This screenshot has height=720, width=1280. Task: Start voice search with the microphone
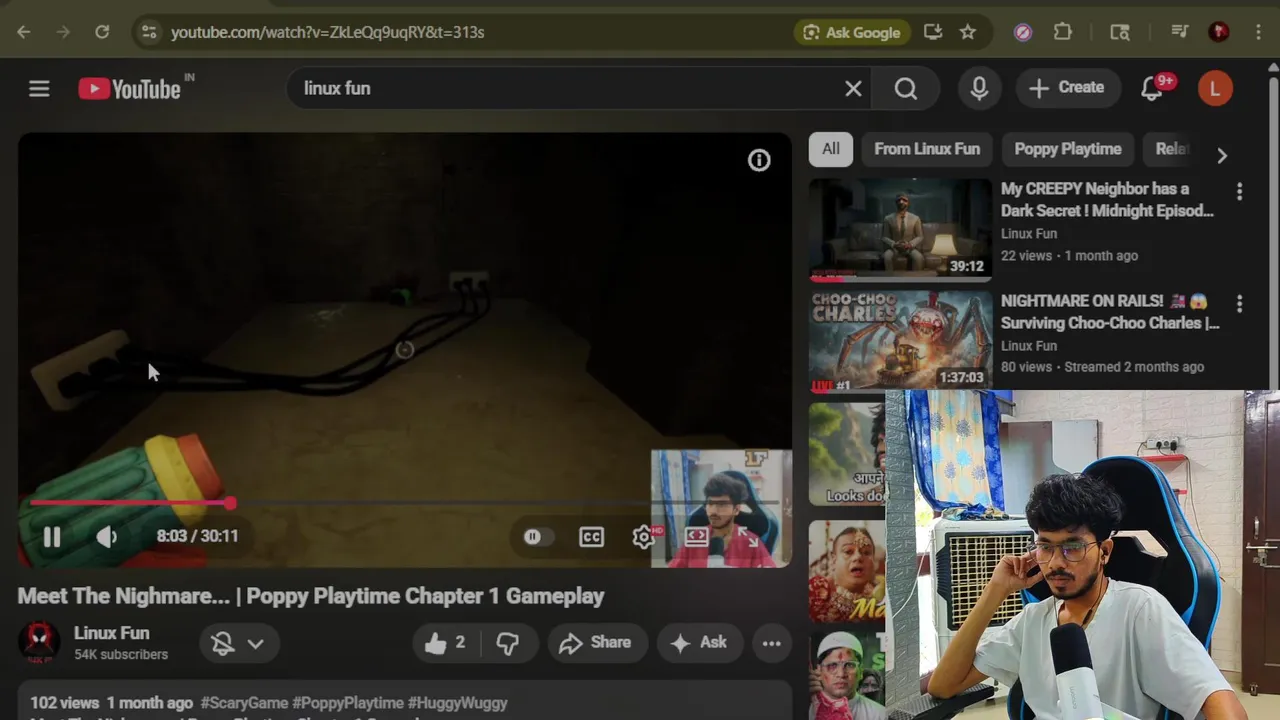click(x=980, y=89)
